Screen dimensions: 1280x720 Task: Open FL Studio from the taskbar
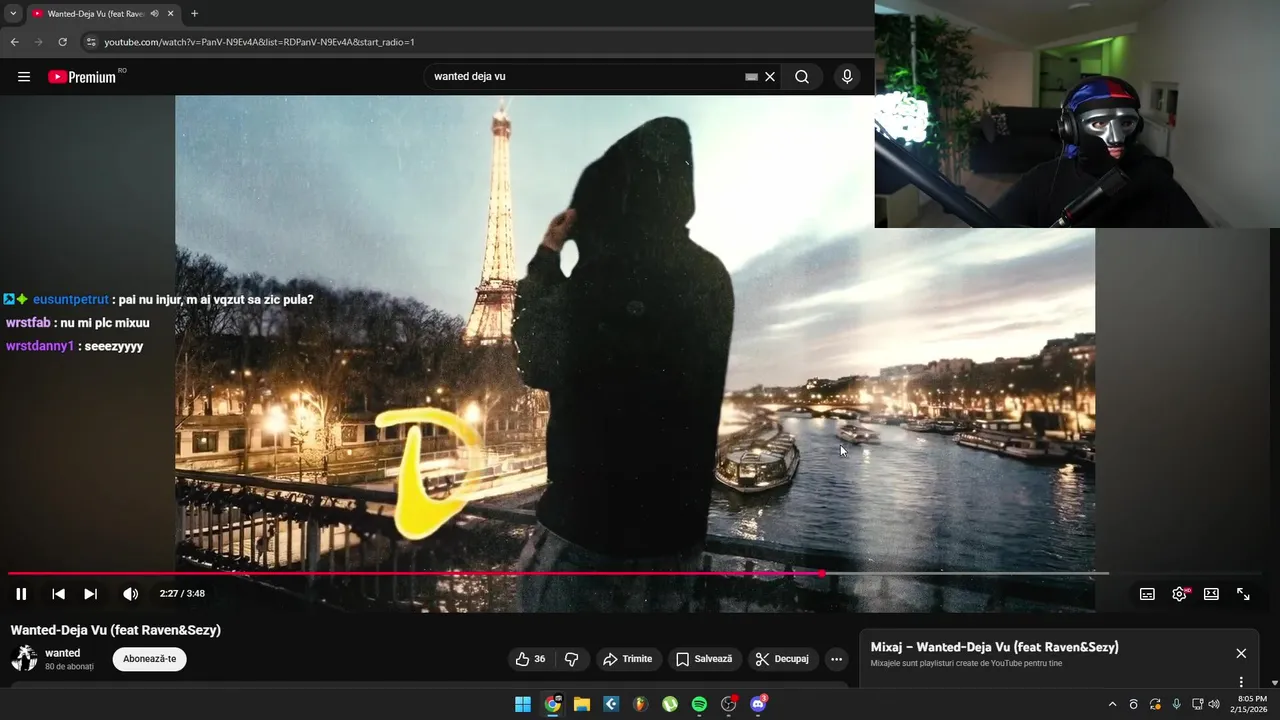click(640, 704)
